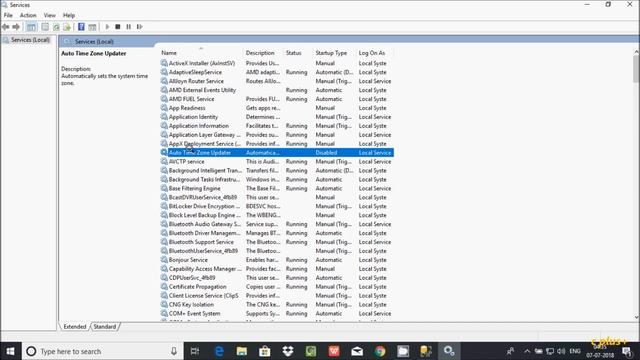Click the Export List toolbar icon
Screen dimensions: 640x360
67,27
